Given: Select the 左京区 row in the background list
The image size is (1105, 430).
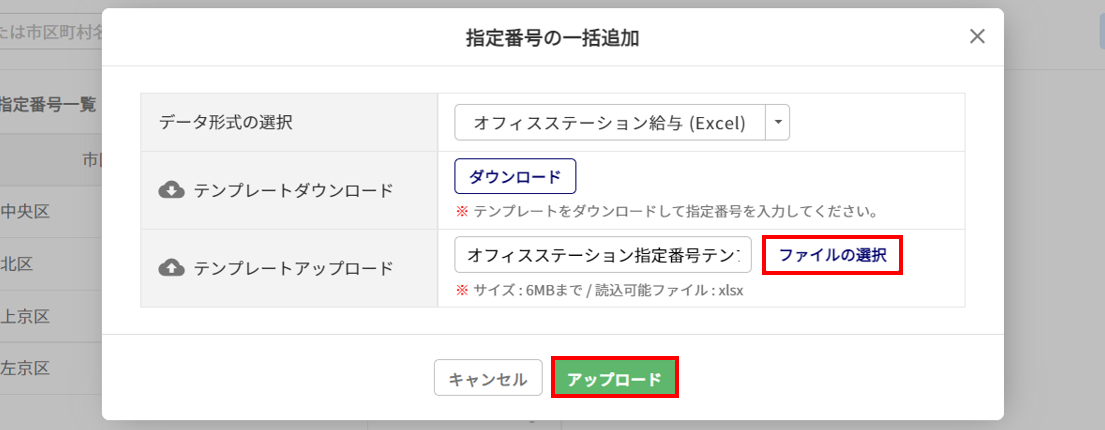Looking at the screenshot, I should (26, 368).
